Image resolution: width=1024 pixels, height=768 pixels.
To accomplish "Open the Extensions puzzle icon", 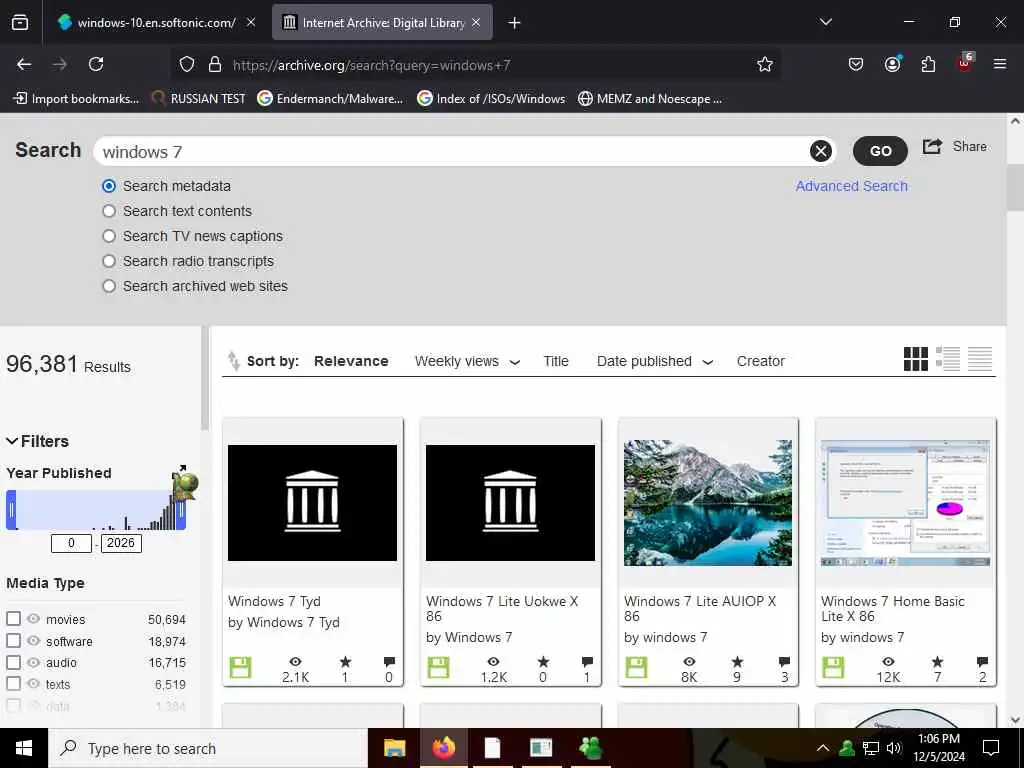I will (x=928, y=64).
